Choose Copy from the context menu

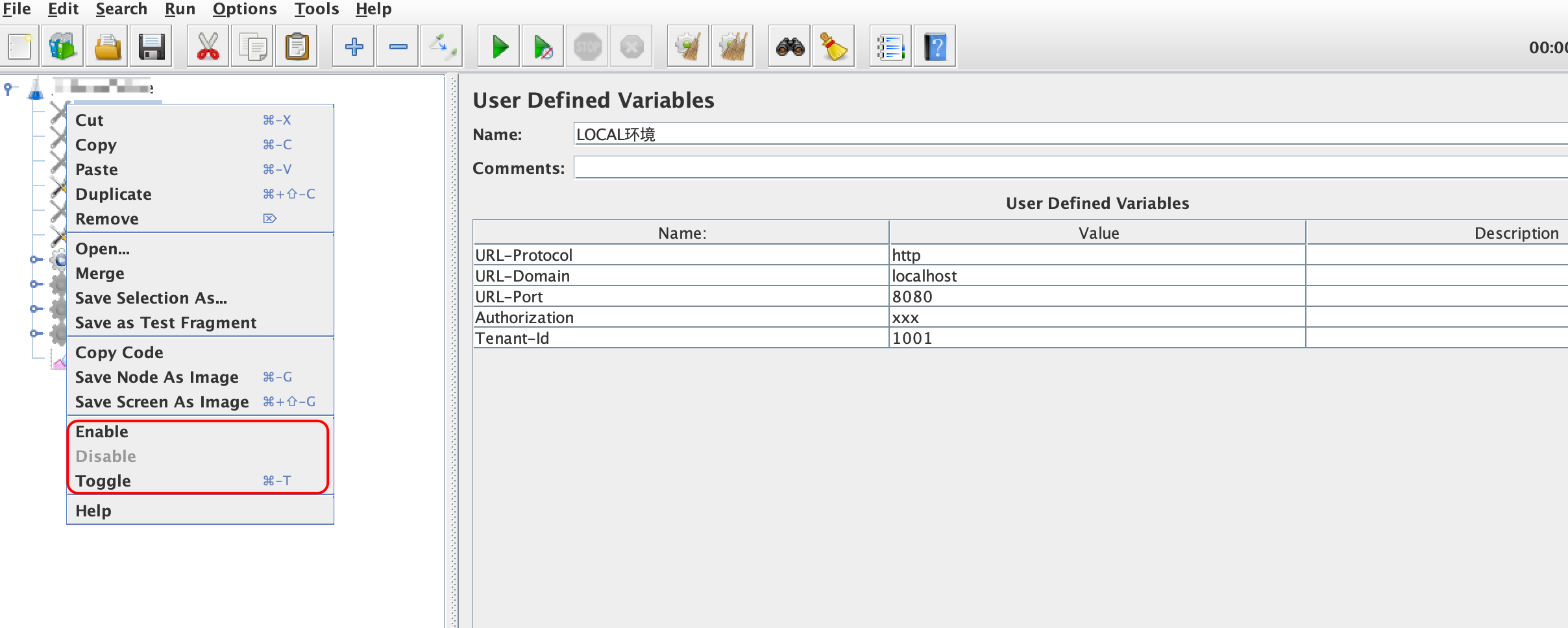click(x=201, y=145)
